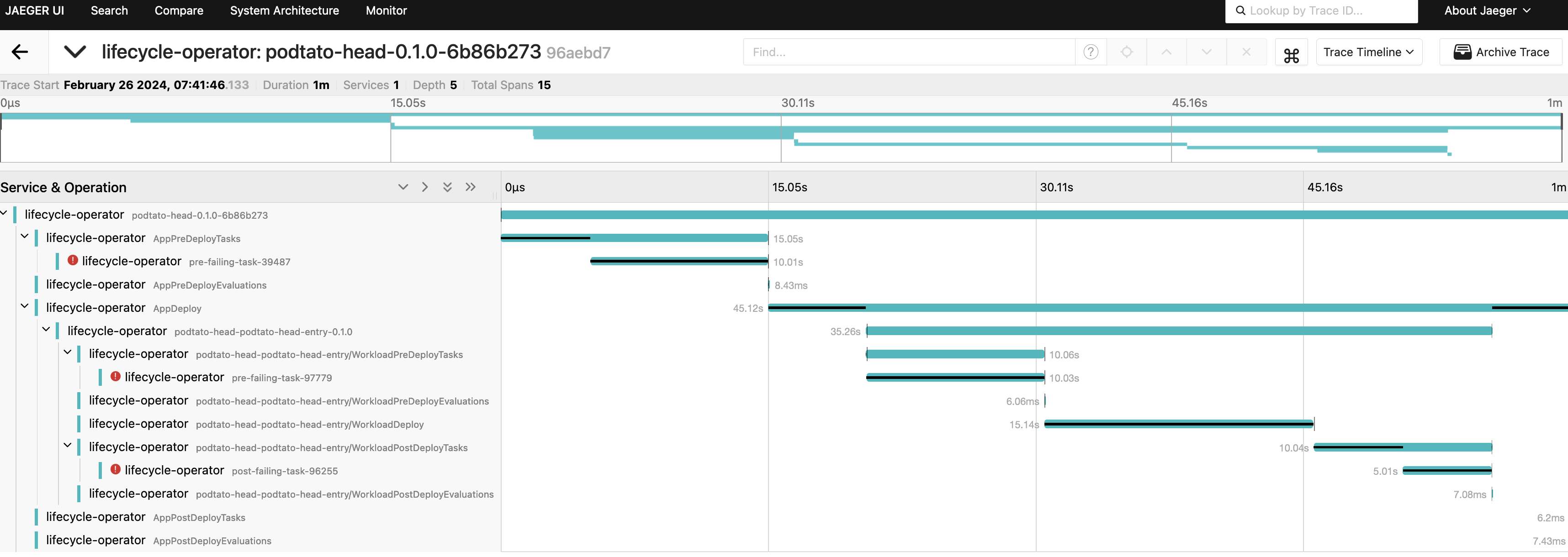Click the locate/focus matches icon
Image resolution: width=1568 pixels, height=557 pixels.
(x=1126, y=53)
